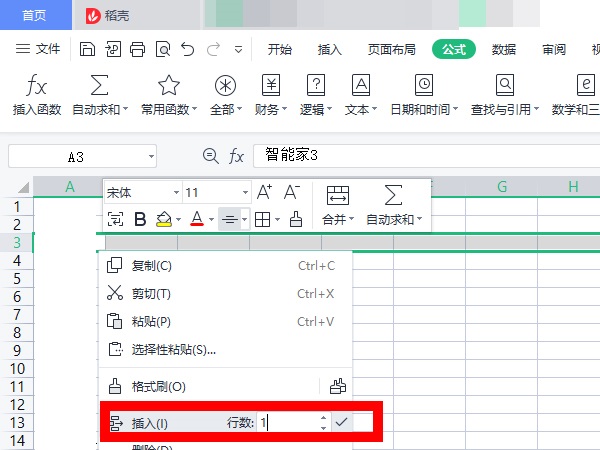This screenshot has width=600, height=450.
Task: Select 复制(C) from the context menu
Action: 152,266
